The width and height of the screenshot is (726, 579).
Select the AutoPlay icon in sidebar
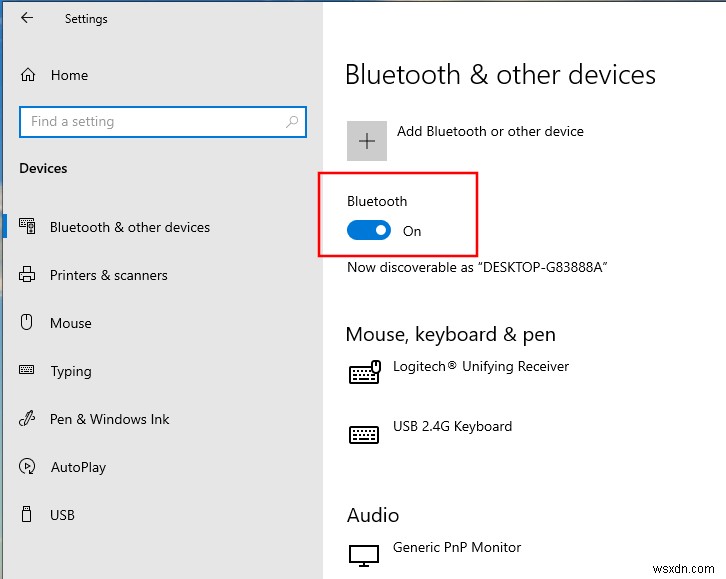tap(27, 466)
